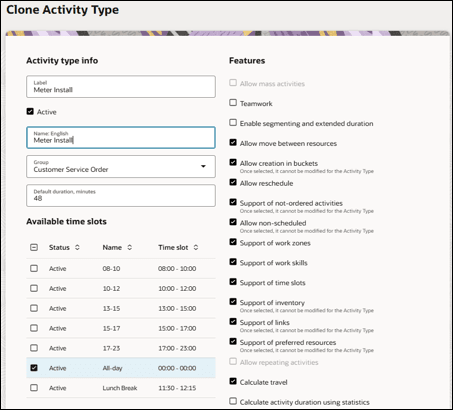Viewport: 453px width, 410px height.
Task: Uncheck Allow move between resources
Action: pyautogui.click(x=233, y=142)
